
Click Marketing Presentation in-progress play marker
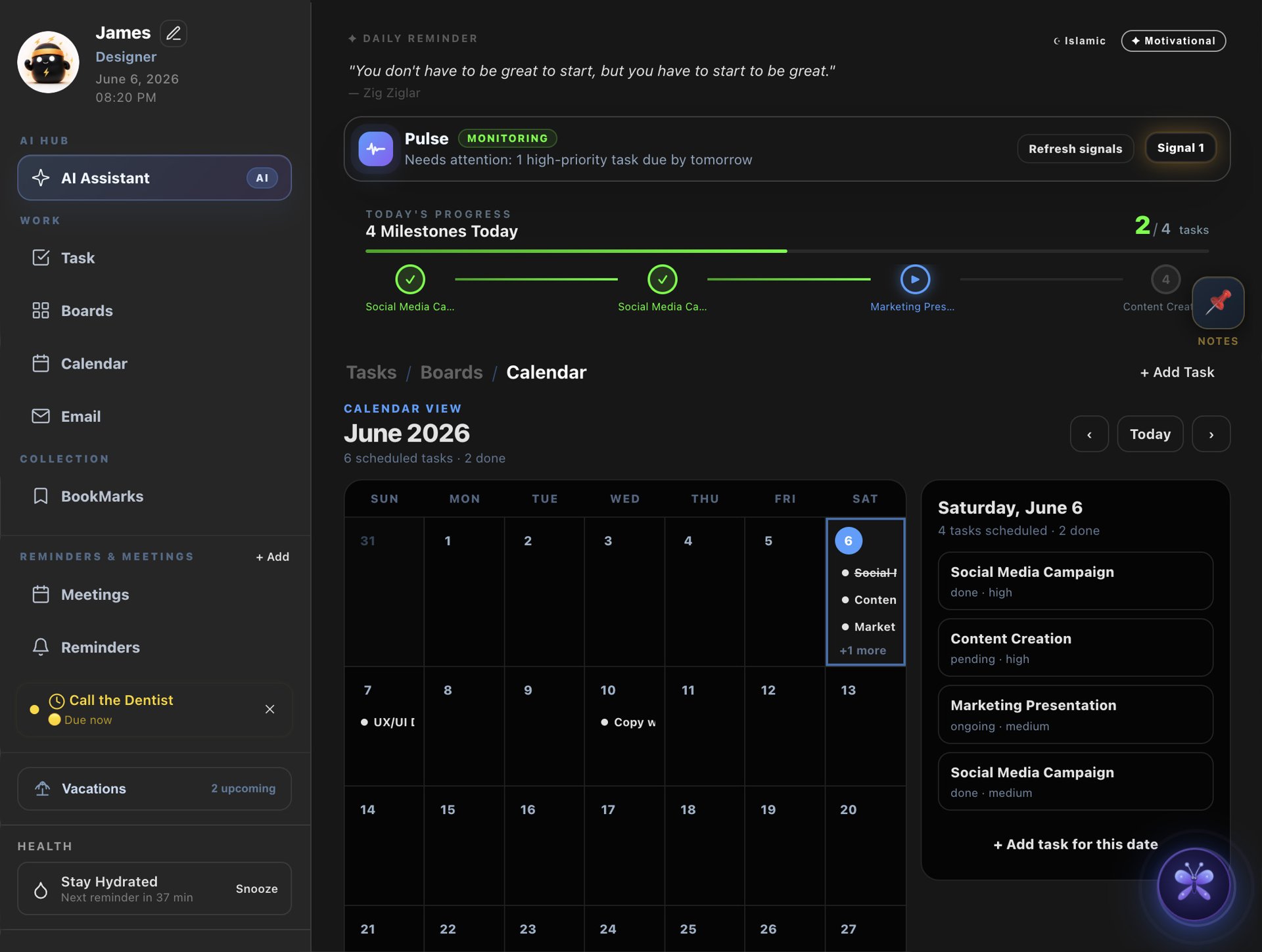coord(915,279)
